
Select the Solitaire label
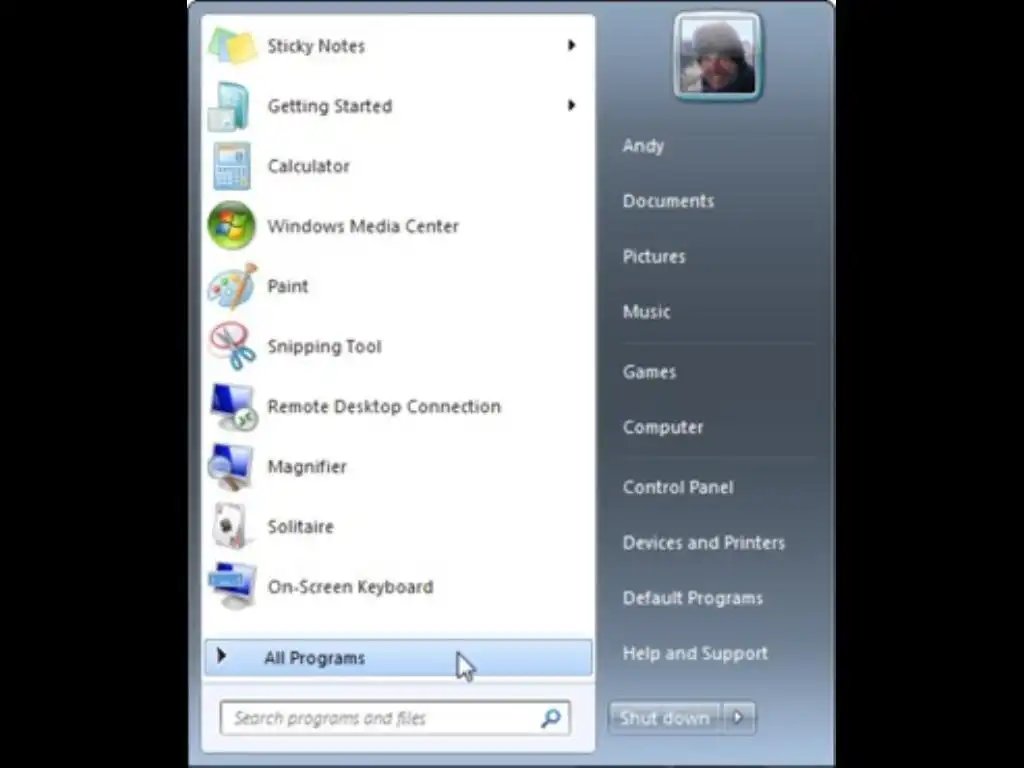[x=300, y=526]
